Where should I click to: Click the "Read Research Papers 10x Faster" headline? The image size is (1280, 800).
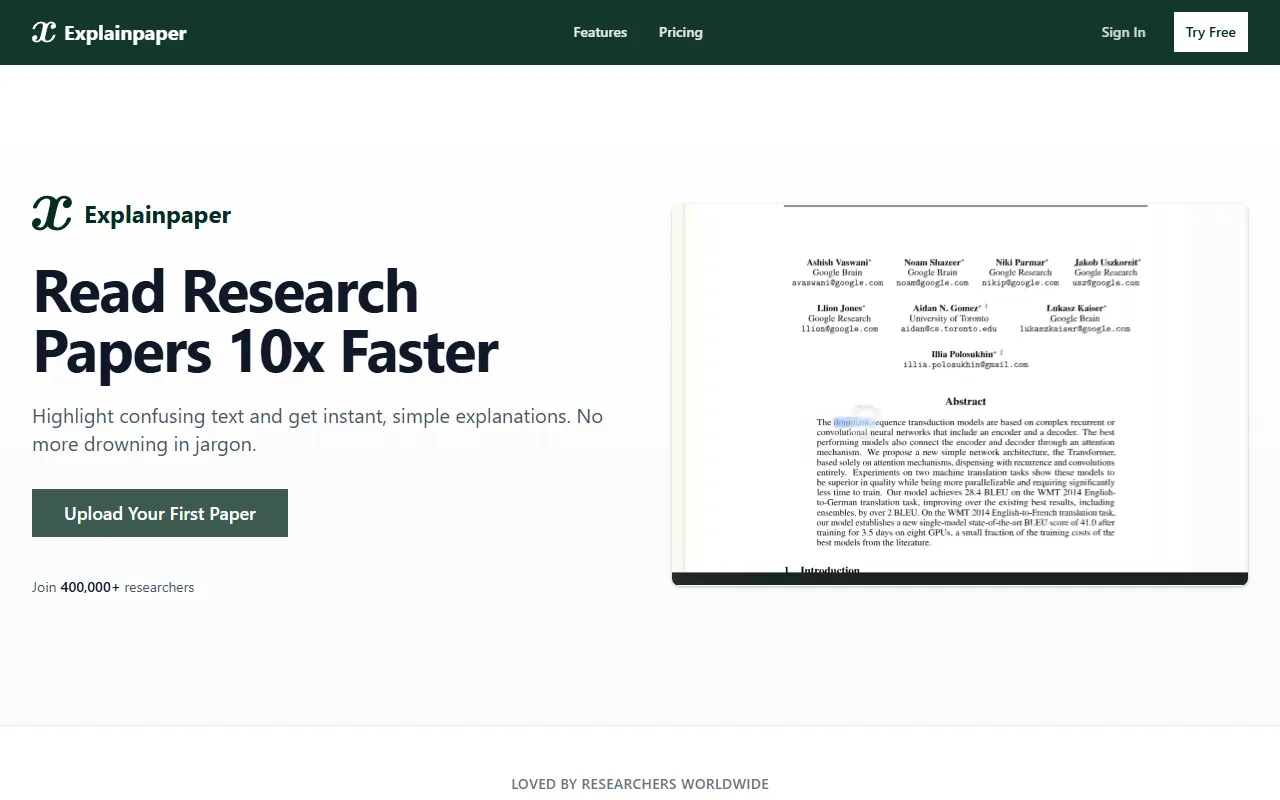[x=266, y=321]
